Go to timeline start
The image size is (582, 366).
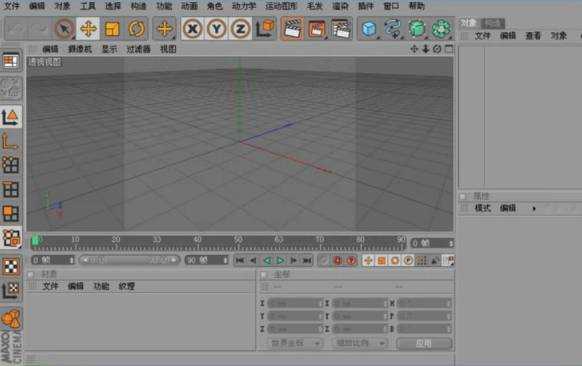pyautogui.click(x=240, y=261)
